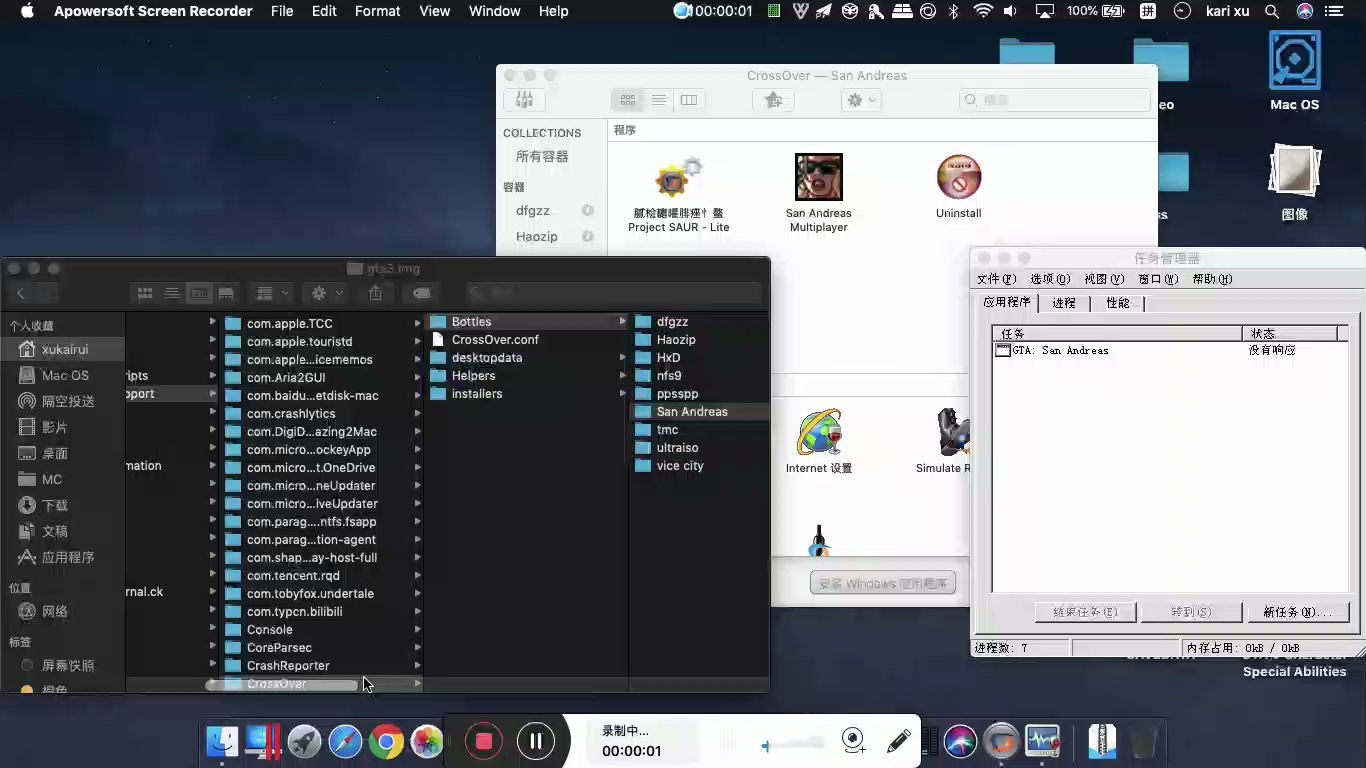Viewport: 1366px width, 768px height.
Task: Click Finder share toolbar button
Action: pyautogui.click(x=376, y=293)
